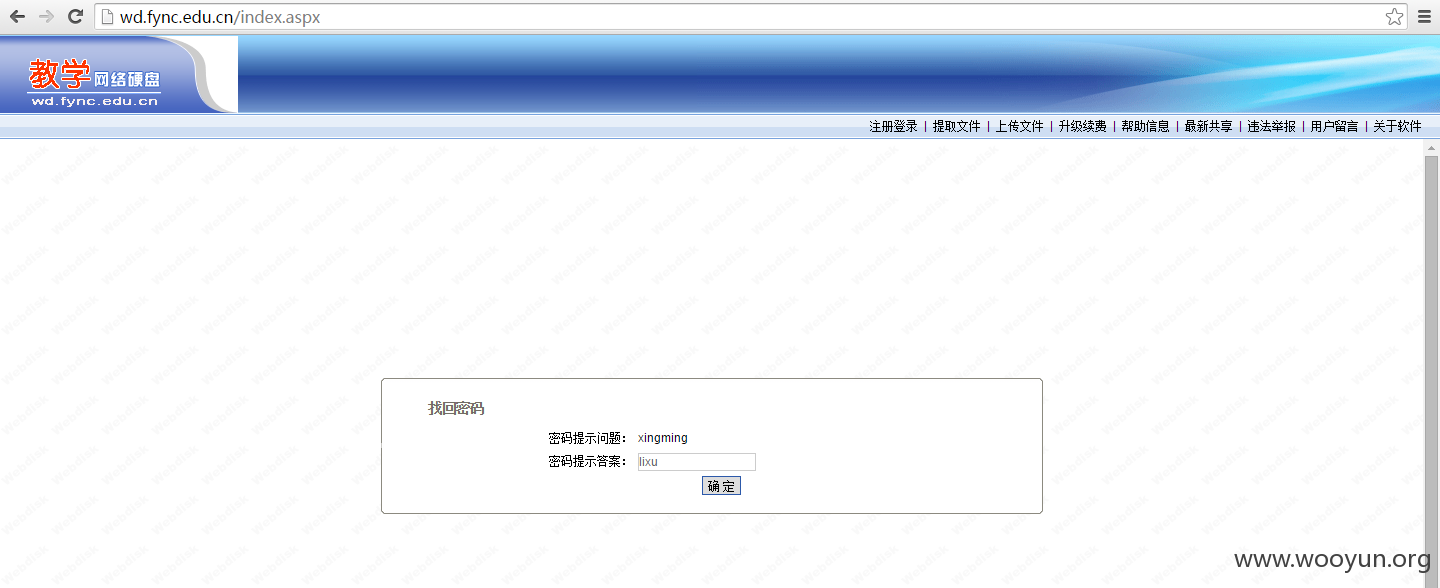Click the 找回密码 heading
The height and width of the screenshot is (588, 1440).
coord(456,409)
